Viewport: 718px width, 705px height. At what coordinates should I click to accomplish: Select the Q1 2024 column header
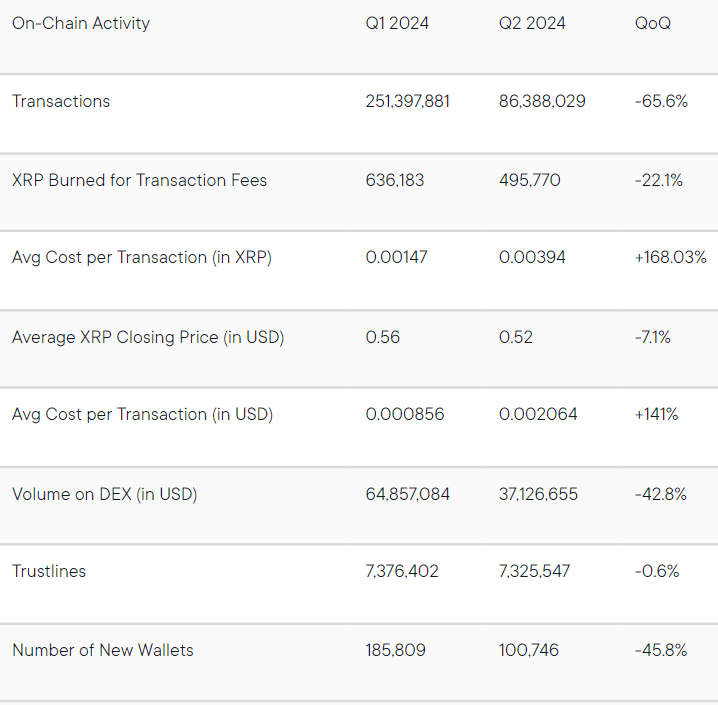coord(397,23)
